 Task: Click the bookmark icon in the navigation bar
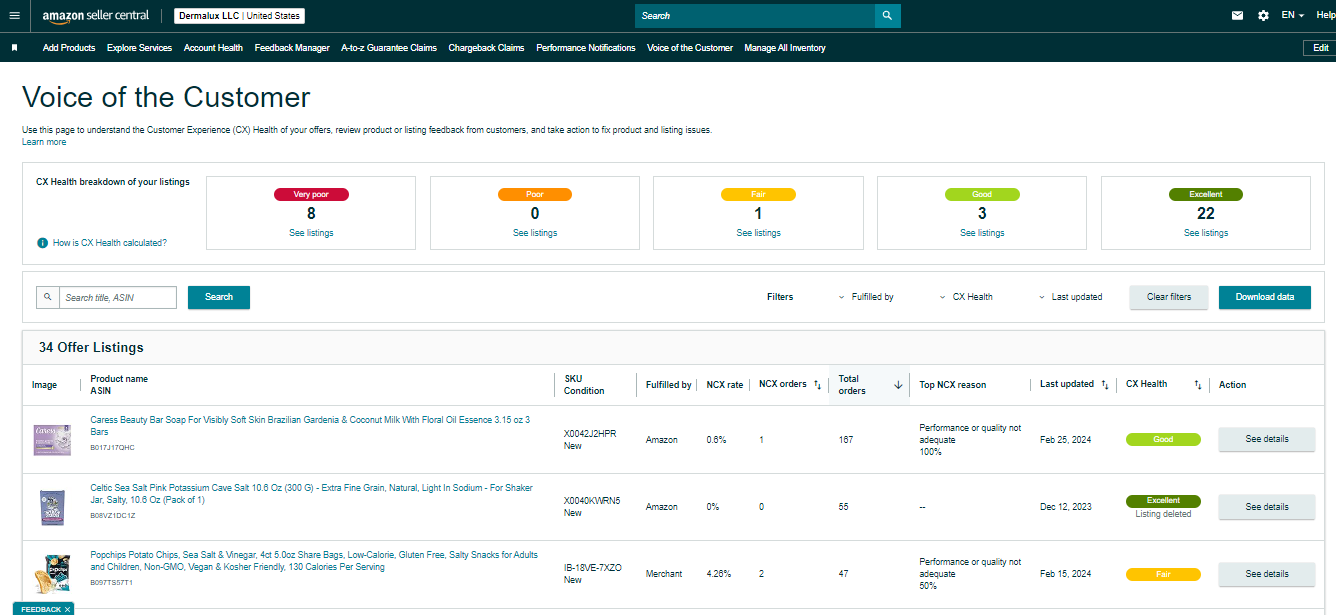coord(14,48)
